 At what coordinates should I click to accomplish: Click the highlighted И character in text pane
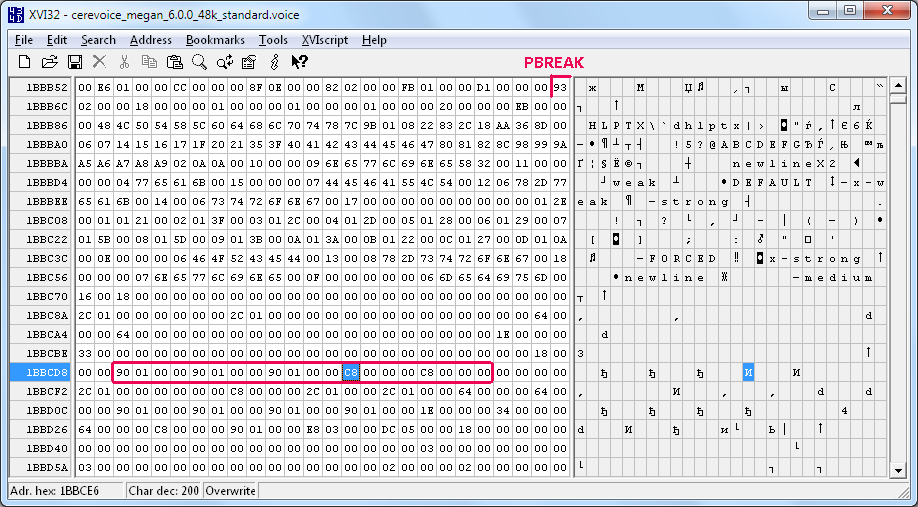(x=748, y=372)
